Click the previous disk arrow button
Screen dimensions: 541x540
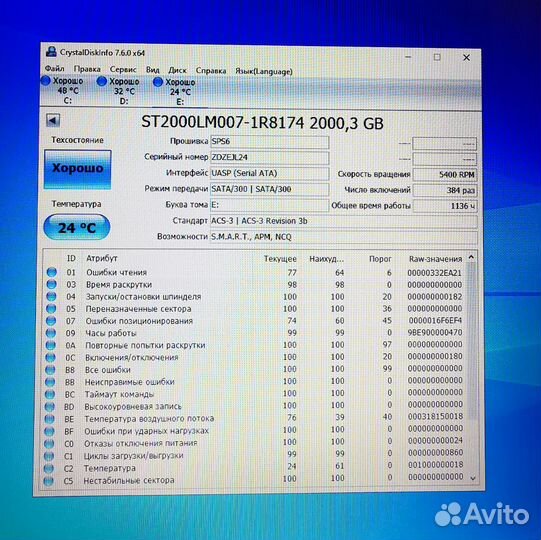point(53,120)
